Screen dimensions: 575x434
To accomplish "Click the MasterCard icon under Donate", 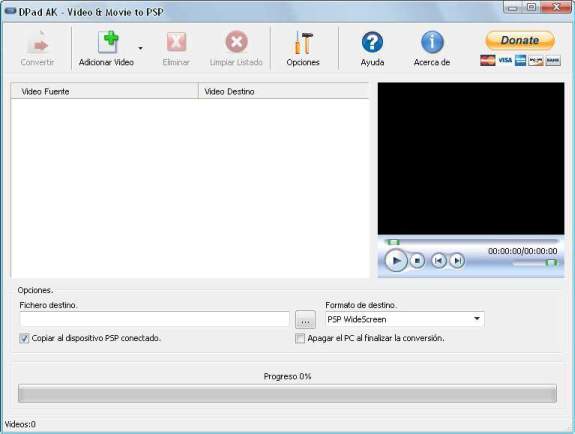I will (488, 60).
